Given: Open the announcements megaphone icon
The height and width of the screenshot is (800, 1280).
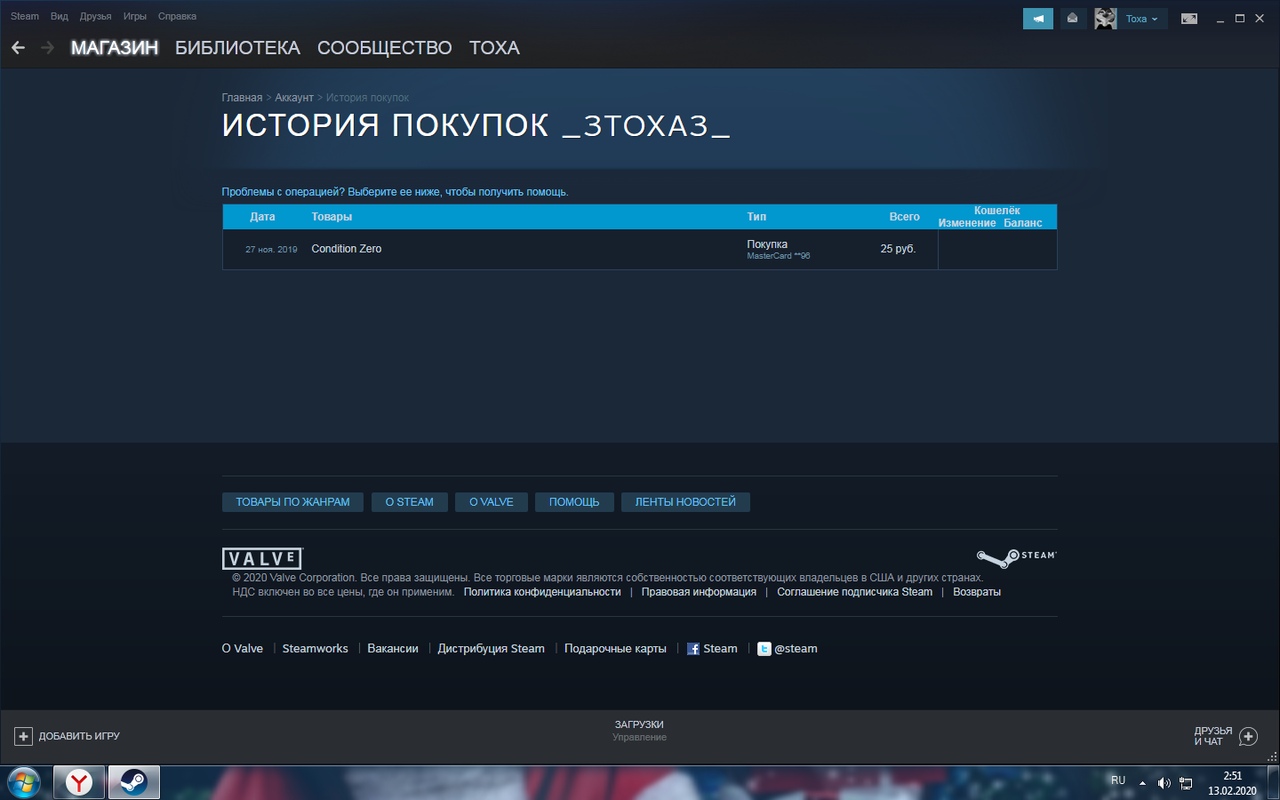Looking at the screenshot, I should [1037, 18].
